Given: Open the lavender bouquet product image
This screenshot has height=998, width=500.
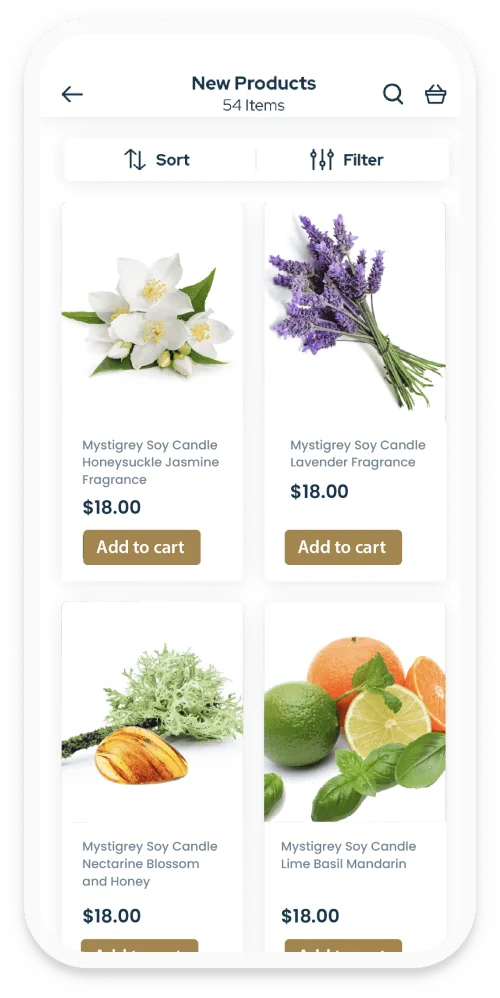Looking at the screenshot, I should click(355, 312).
